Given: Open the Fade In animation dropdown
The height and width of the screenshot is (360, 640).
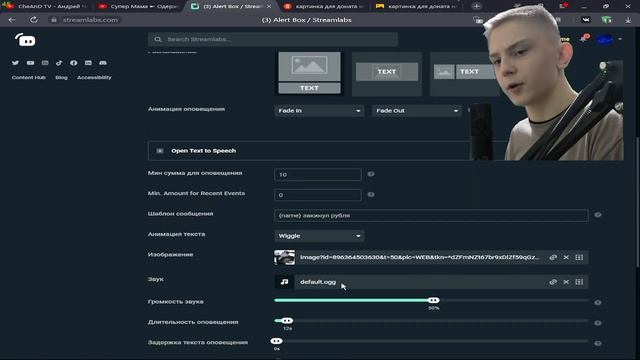Looking at the screenshot, I should click(319, 111).
